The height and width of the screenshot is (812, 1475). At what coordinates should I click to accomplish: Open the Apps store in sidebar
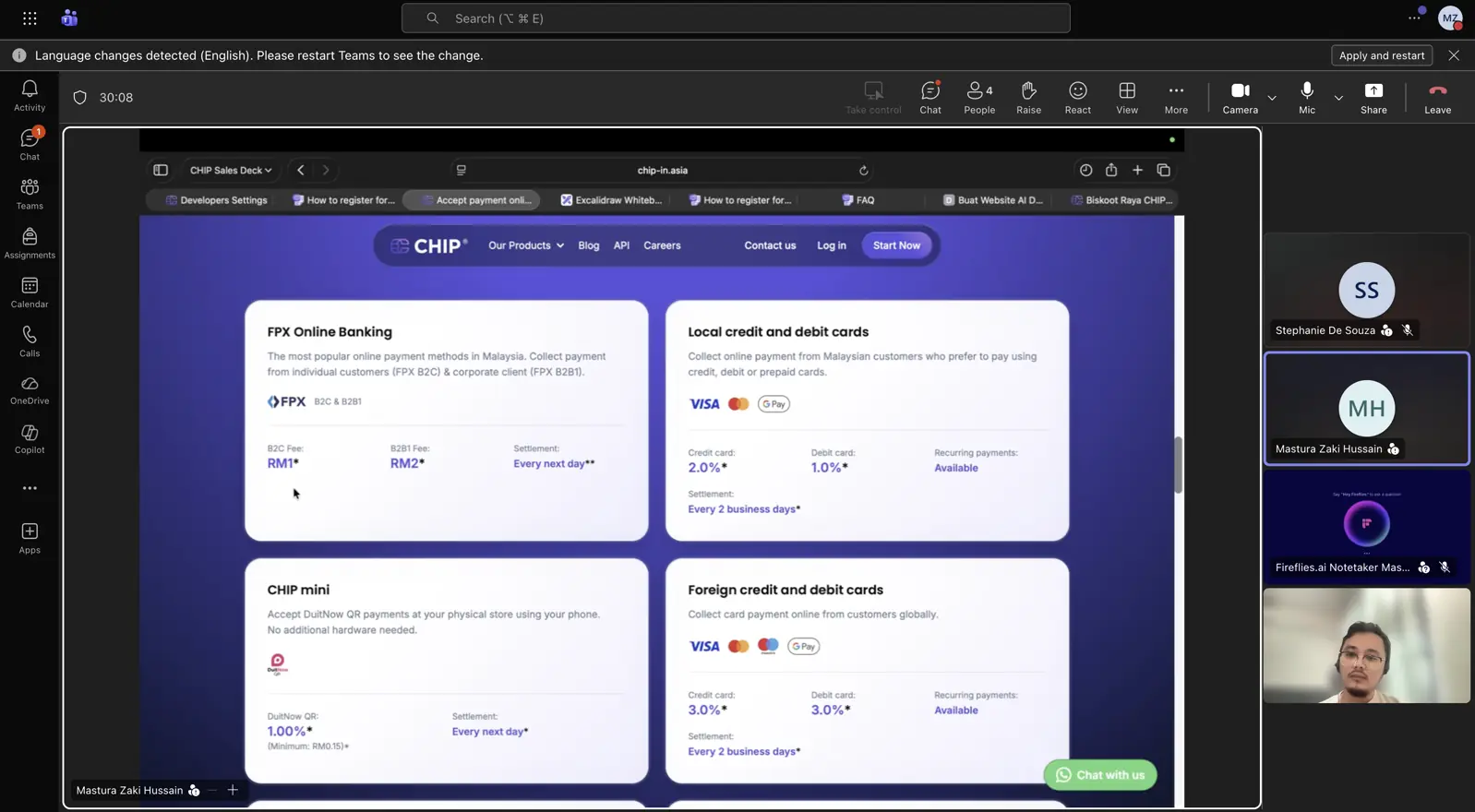[30, 538]
